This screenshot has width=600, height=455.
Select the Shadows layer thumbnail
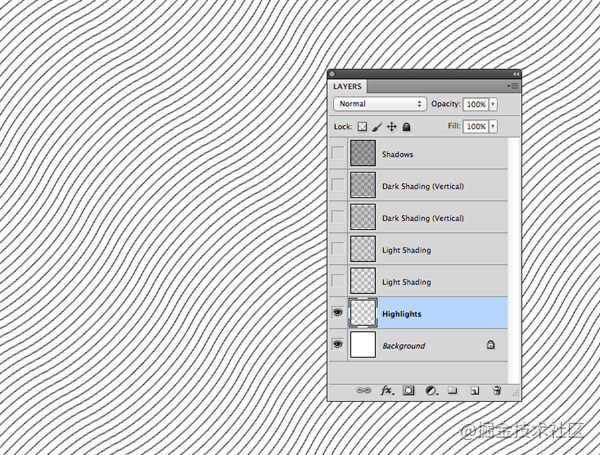tap(363, 153)
